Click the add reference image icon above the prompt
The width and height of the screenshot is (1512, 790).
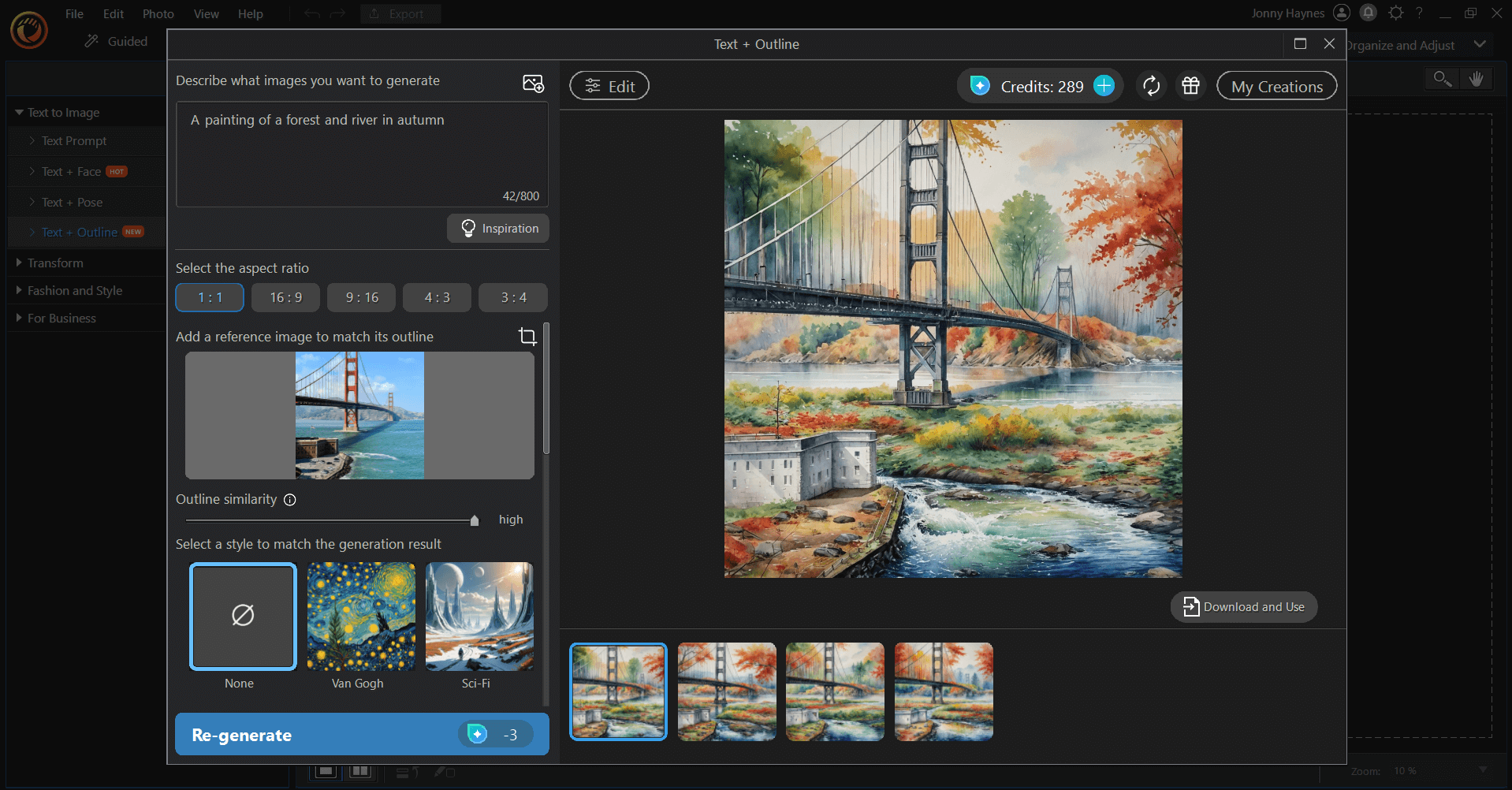pyautogui.click(x=534, y=82)
